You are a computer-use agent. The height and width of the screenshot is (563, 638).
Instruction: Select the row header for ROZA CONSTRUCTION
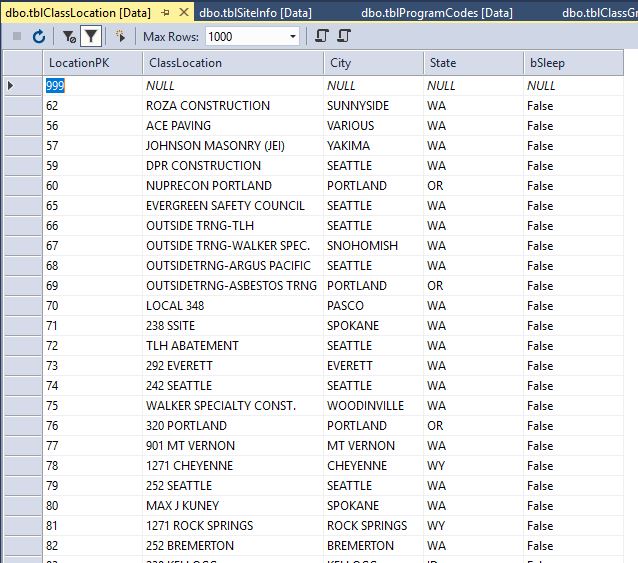(x=22, y=106)
